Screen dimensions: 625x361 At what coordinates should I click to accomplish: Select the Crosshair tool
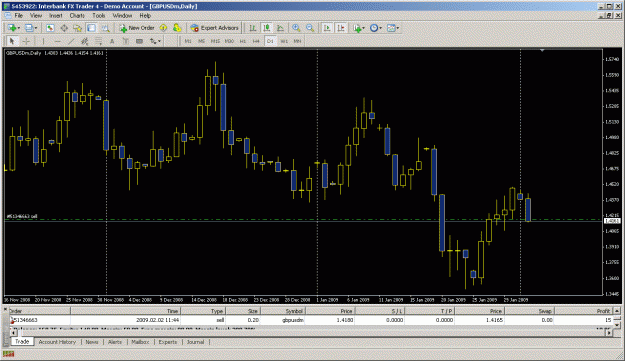click(x=26, y=41)
